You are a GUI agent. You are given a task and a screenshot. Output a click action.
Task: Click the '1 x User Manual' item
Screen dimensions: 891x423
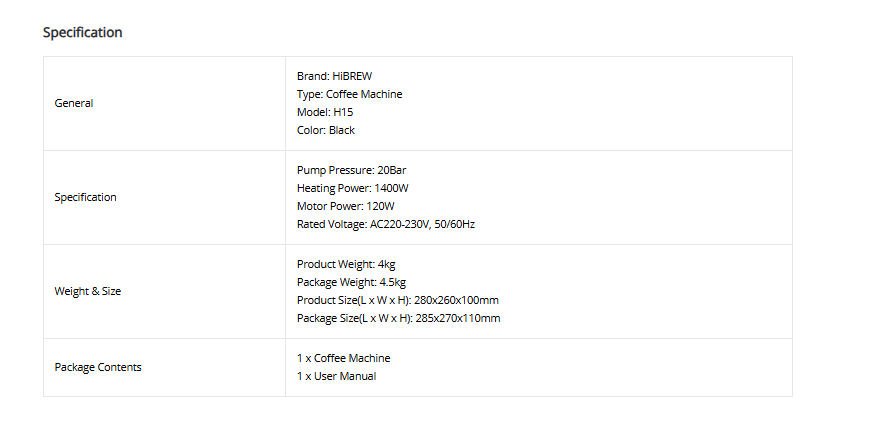pyautogui.click(x=336, y=376)
